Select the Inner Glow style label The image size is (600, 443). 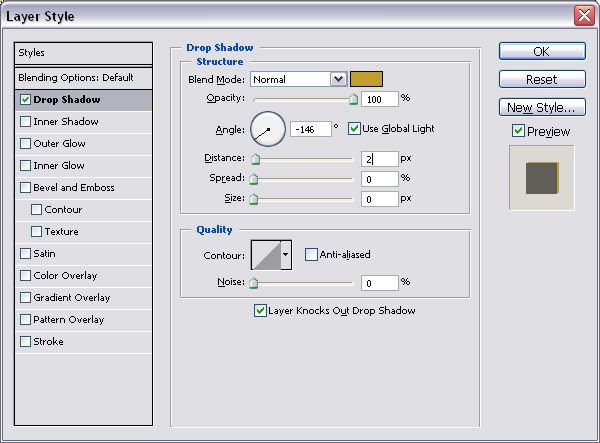click(x=59, y=166)
